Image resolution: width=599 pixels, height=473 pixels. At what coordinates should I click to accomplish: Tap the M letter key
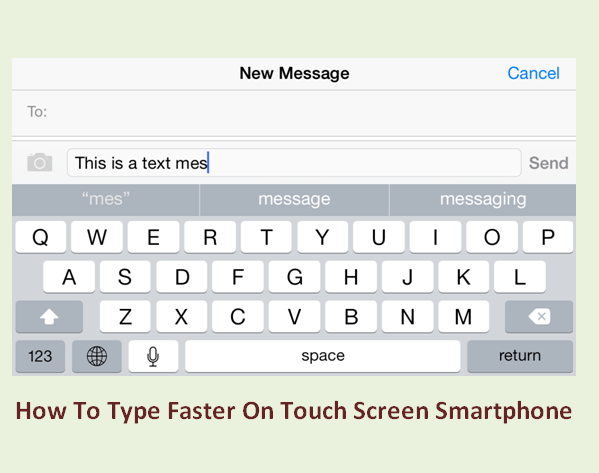(x=463, y=316)
